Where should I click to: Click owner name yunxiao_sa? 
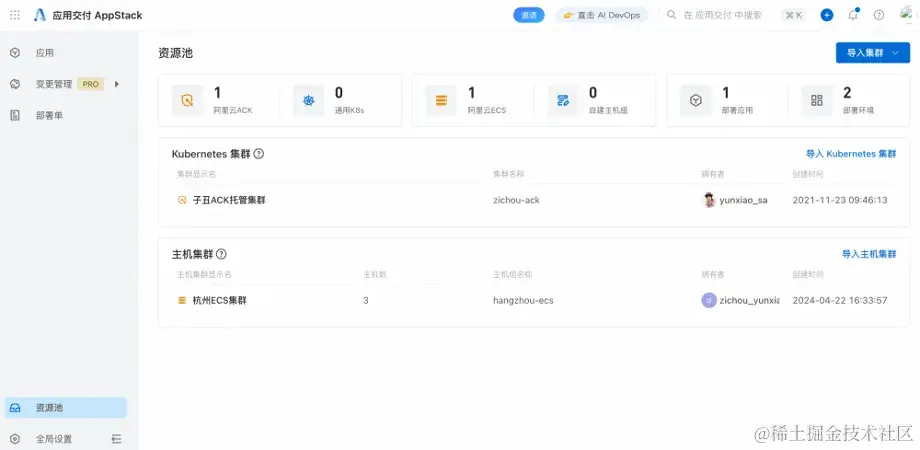[x=743, y=200]
